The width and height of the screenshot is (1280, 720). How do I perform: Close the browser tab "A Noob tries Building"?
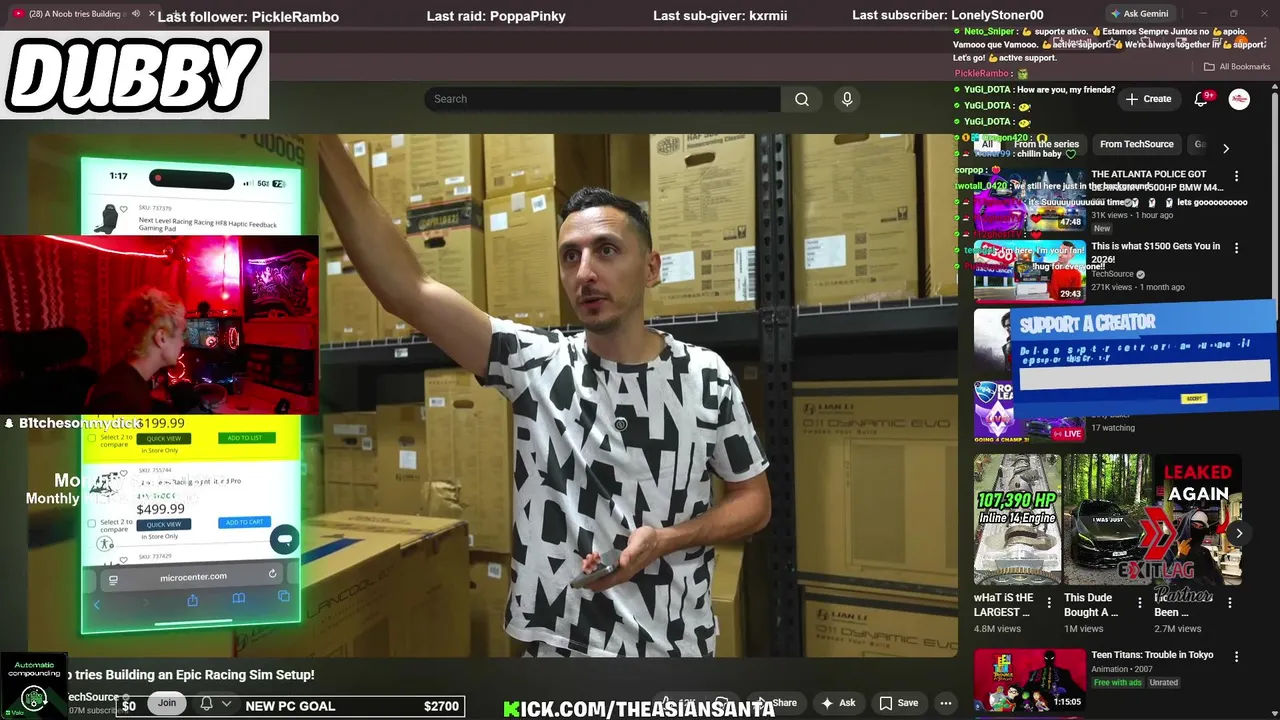pos(152,14)
